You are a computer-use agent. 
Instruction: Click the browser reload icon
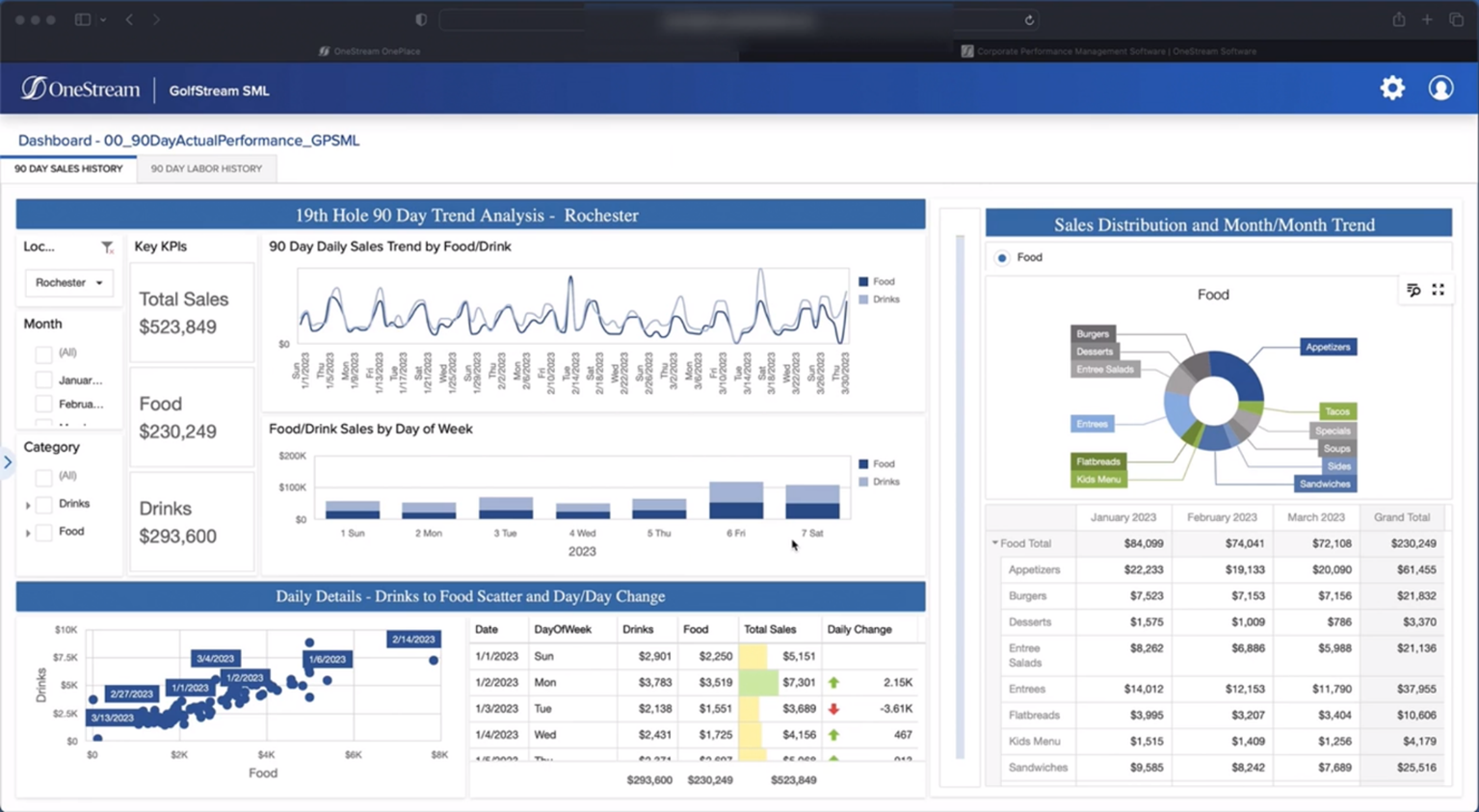(1029, 20)
